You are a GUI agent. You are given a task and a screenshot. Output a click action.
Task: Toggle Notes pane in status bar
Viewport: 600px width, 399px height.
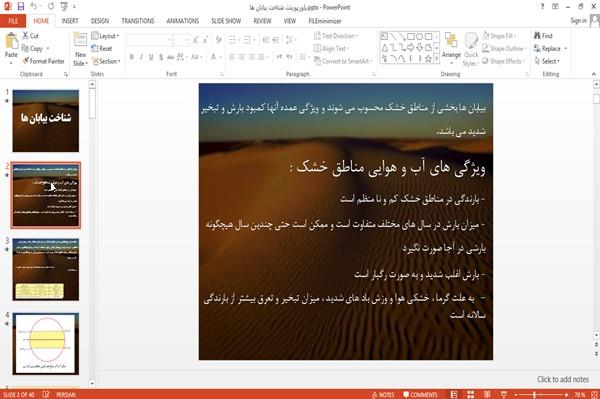[x=383, y=394]
